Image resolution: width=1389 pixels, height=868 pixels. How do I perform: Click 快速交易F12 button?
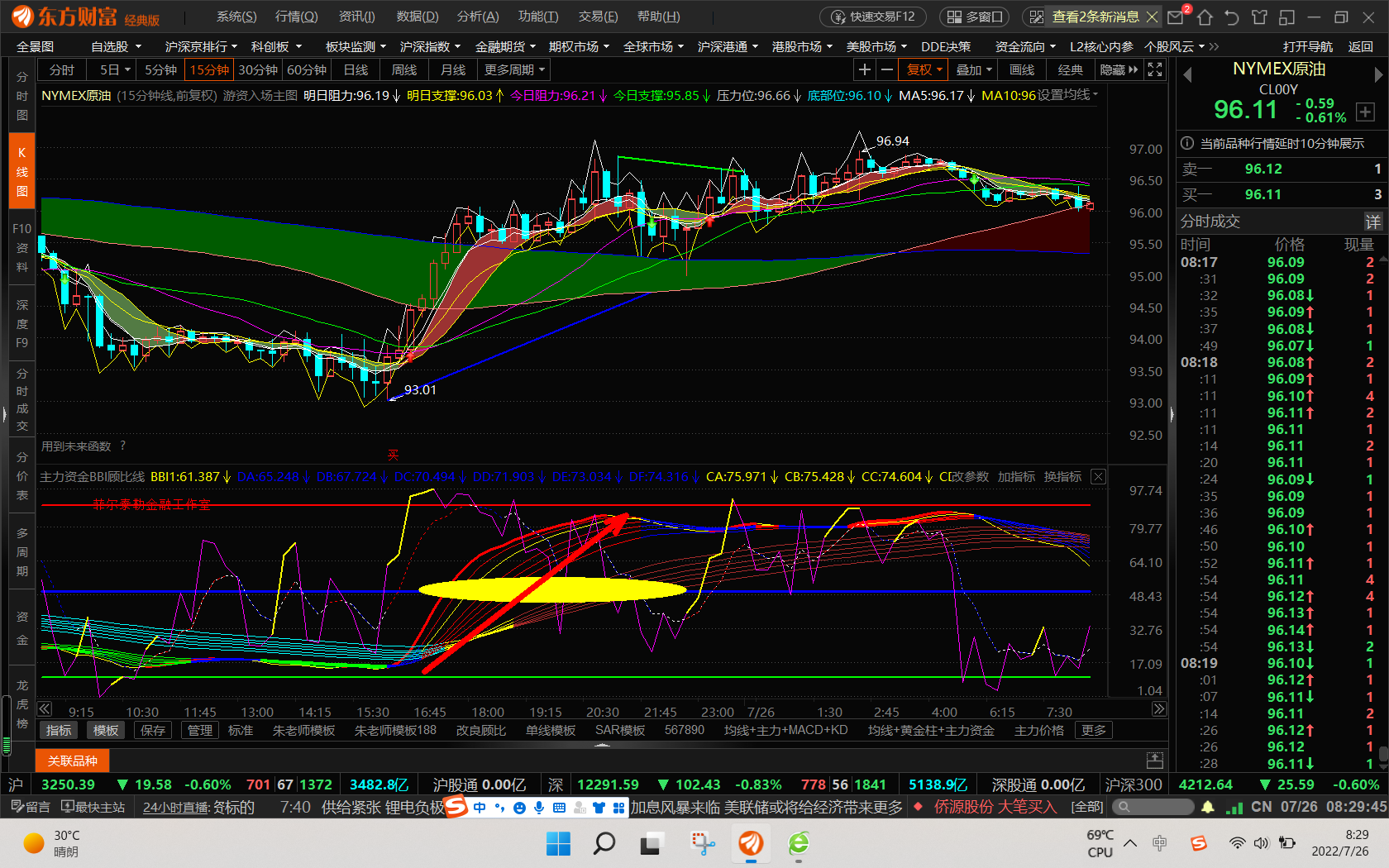pos(873,17)
